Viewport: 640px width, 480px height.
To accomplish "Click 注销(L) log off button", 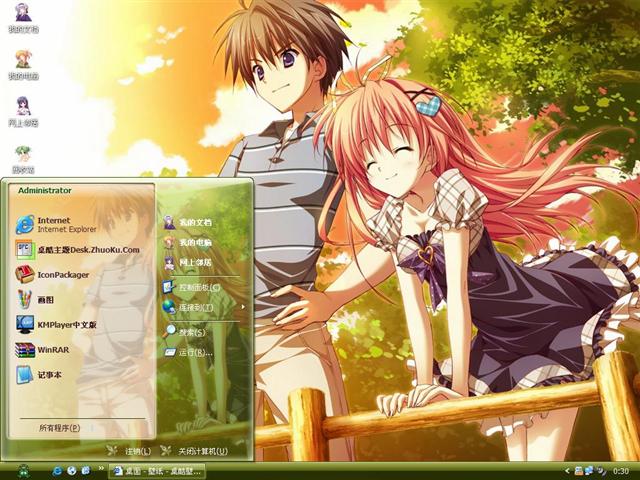I will tap(129, 451).
